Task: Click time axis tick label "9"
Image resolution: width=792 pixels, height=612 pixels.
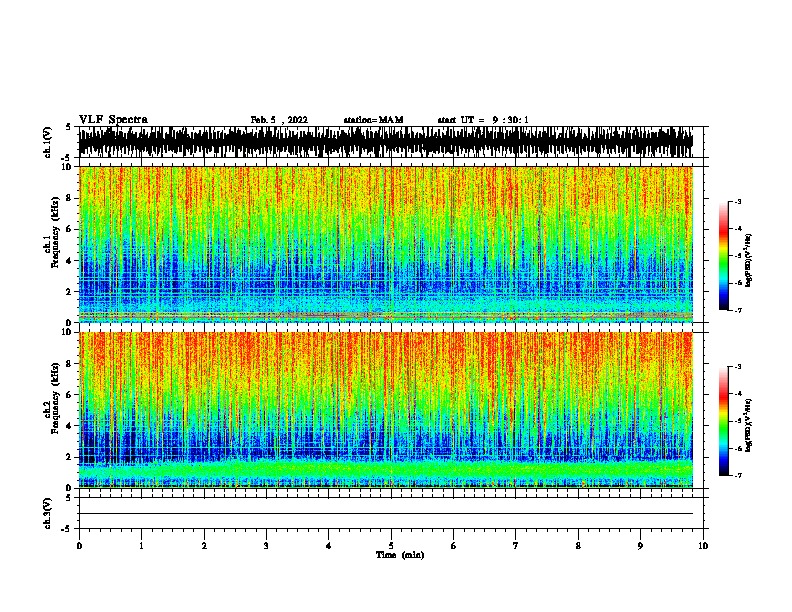Action: [640, 546]
